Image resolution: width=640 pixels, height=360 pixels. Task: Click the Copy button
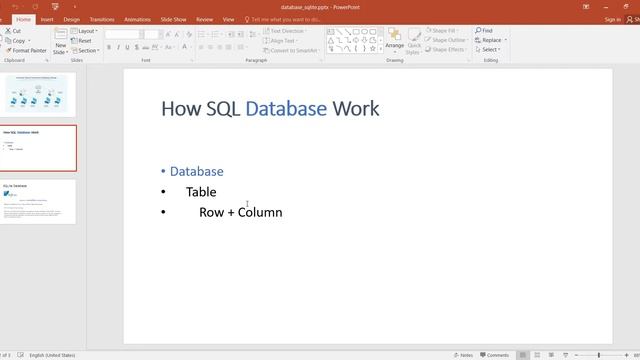[x=18, y=41]
